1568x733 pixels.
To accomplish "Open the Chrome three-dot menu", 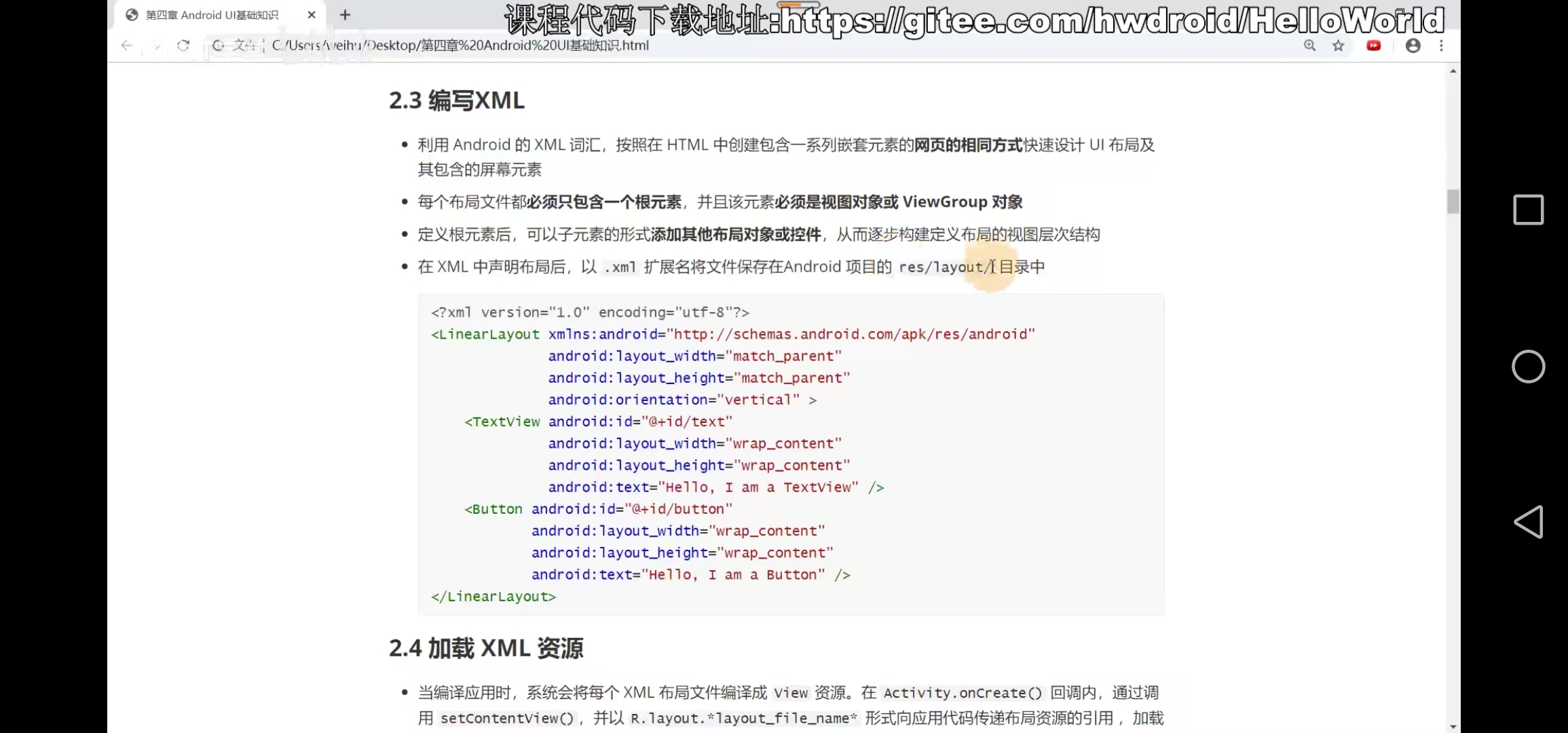I will coord(1441,45).
